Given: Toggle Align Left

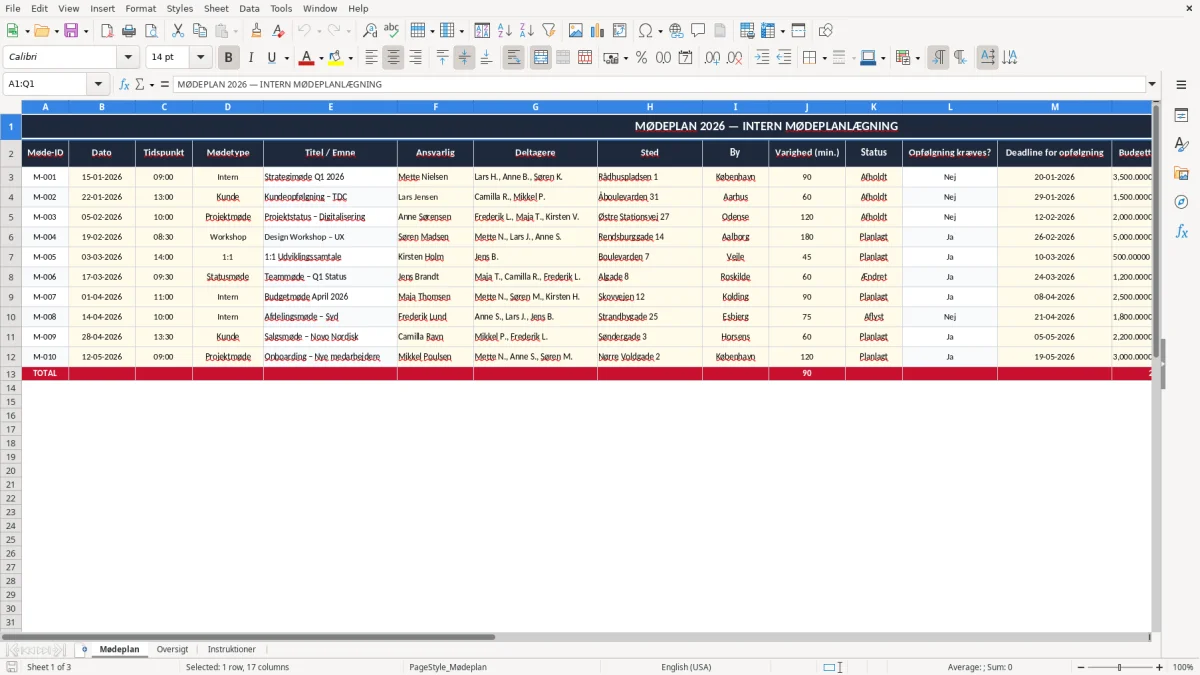Looking at the screenshot, I should click(371, 58).
